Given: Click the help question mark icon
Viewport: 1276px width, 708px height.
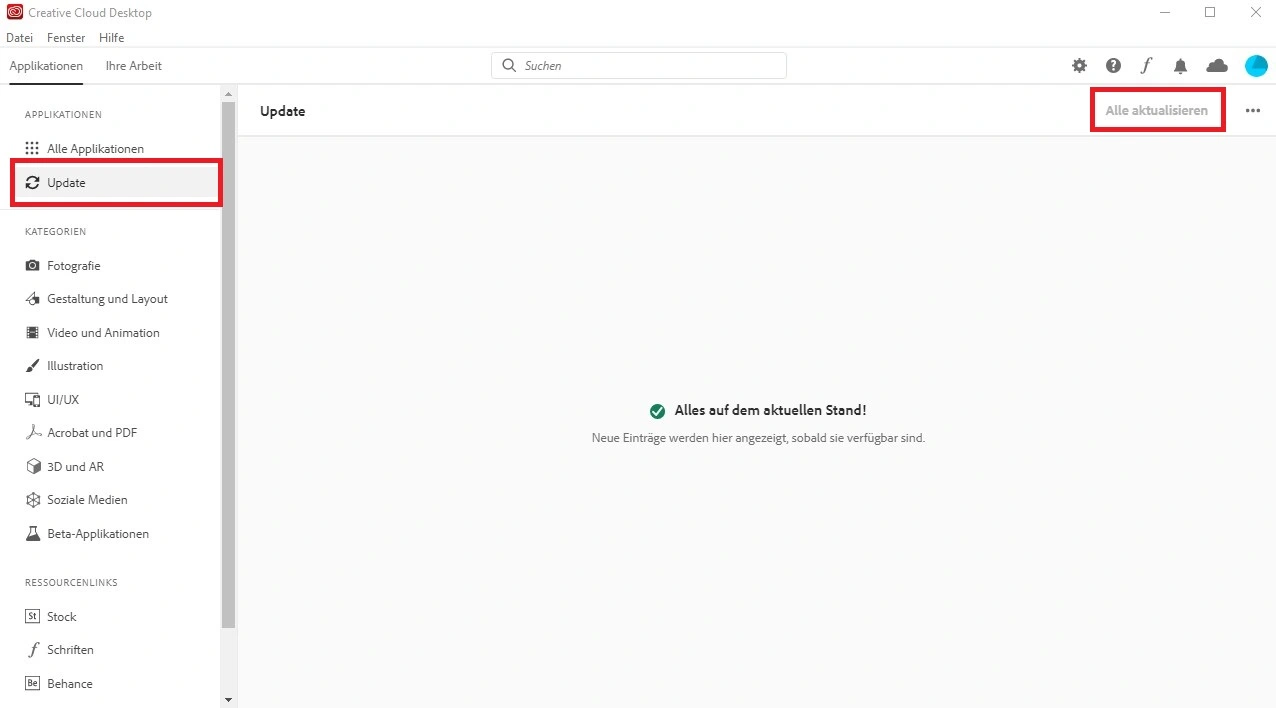Looking at the screenshot, I should coord(1113,66).
